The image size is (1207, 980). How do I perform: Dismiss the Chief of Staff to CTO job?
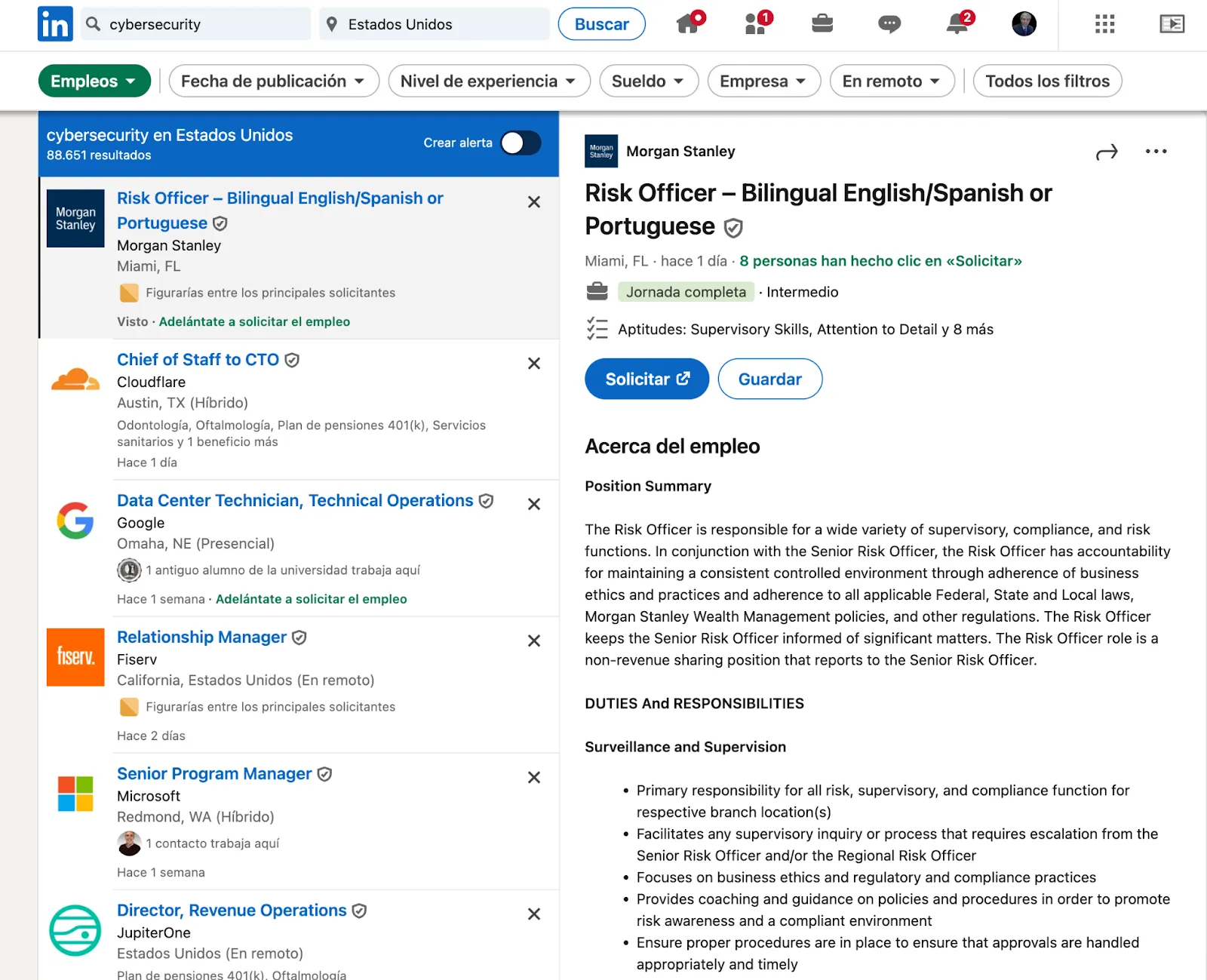coord(534,364)
